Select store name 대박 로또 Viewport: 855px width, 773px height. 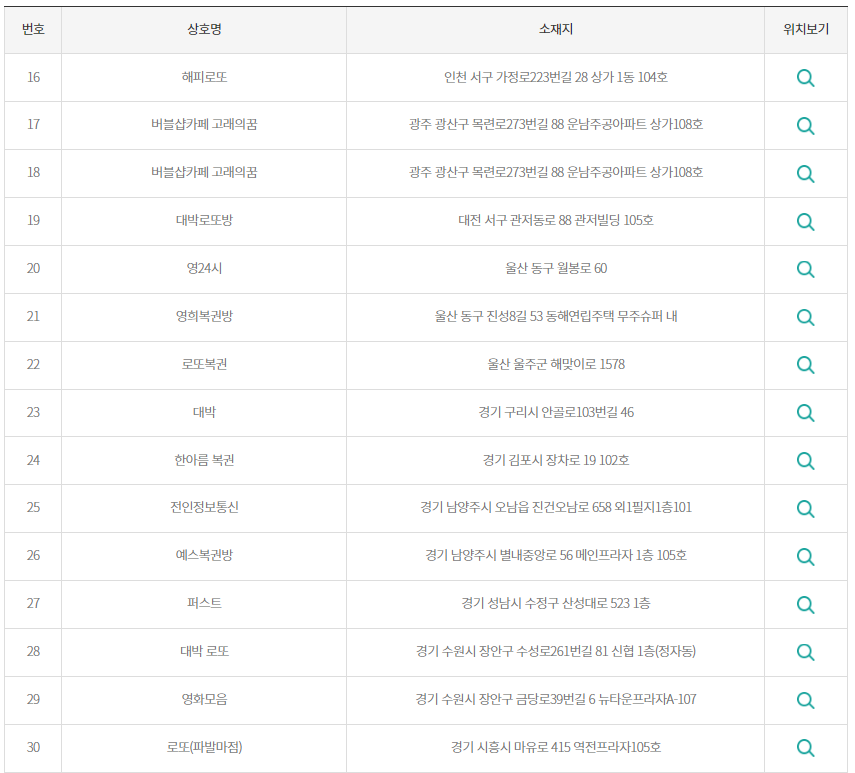click(204, 651)
